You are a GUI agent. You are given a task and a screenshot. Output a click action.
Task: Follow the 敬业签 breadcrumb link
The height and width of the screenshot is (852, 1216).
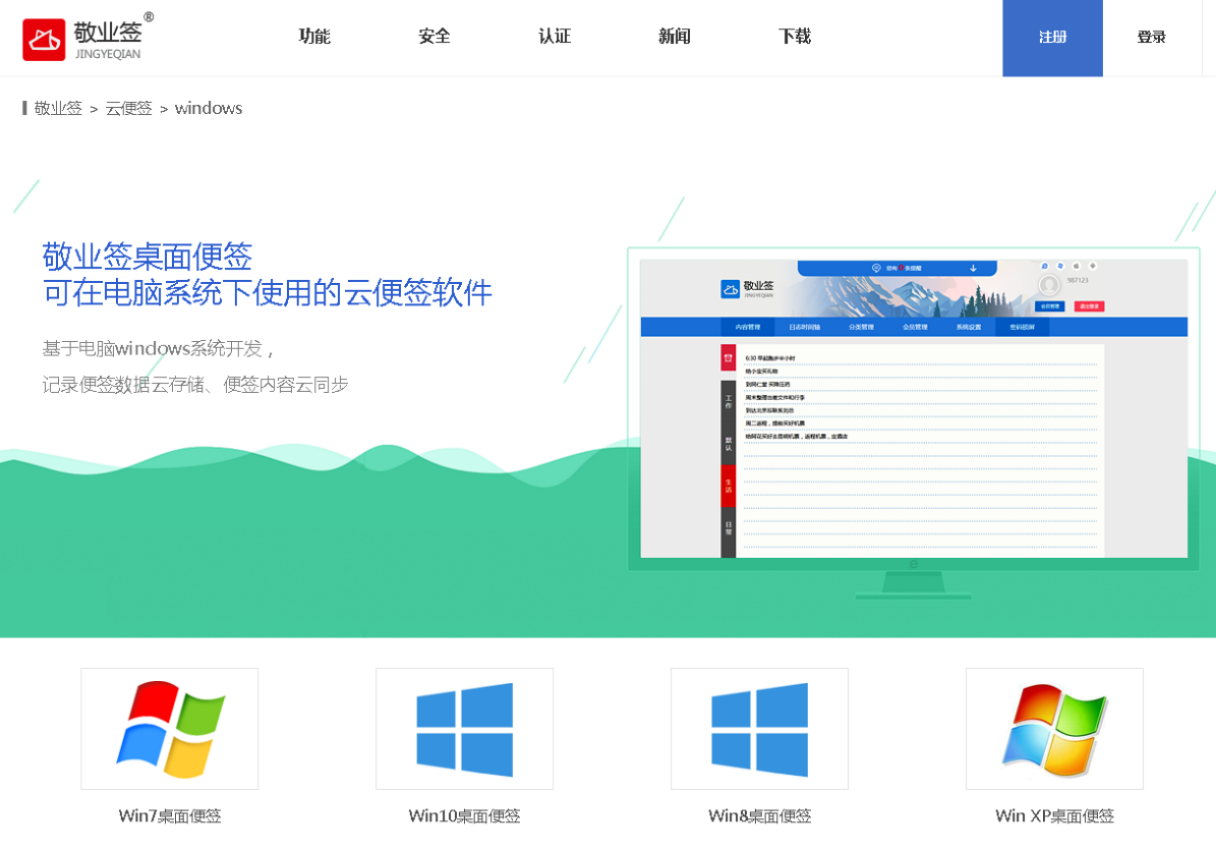[58, 108]
